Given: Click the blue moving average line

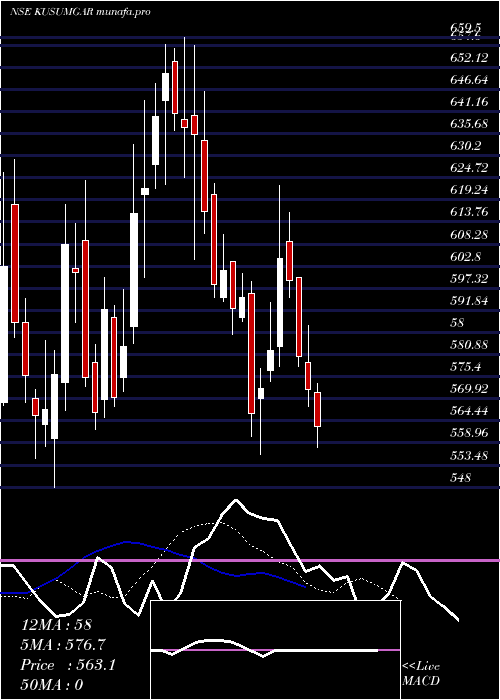Looking at the screenshot, I should [x=154, y=567].
